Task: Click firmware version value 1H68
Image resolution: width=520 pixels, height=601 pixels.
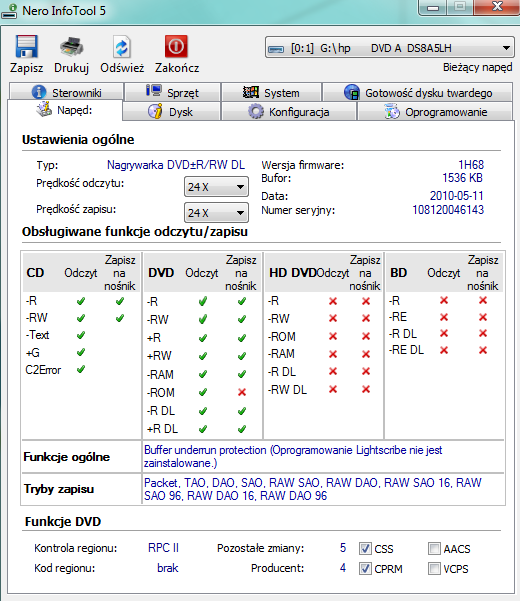Action: (471, 165)
